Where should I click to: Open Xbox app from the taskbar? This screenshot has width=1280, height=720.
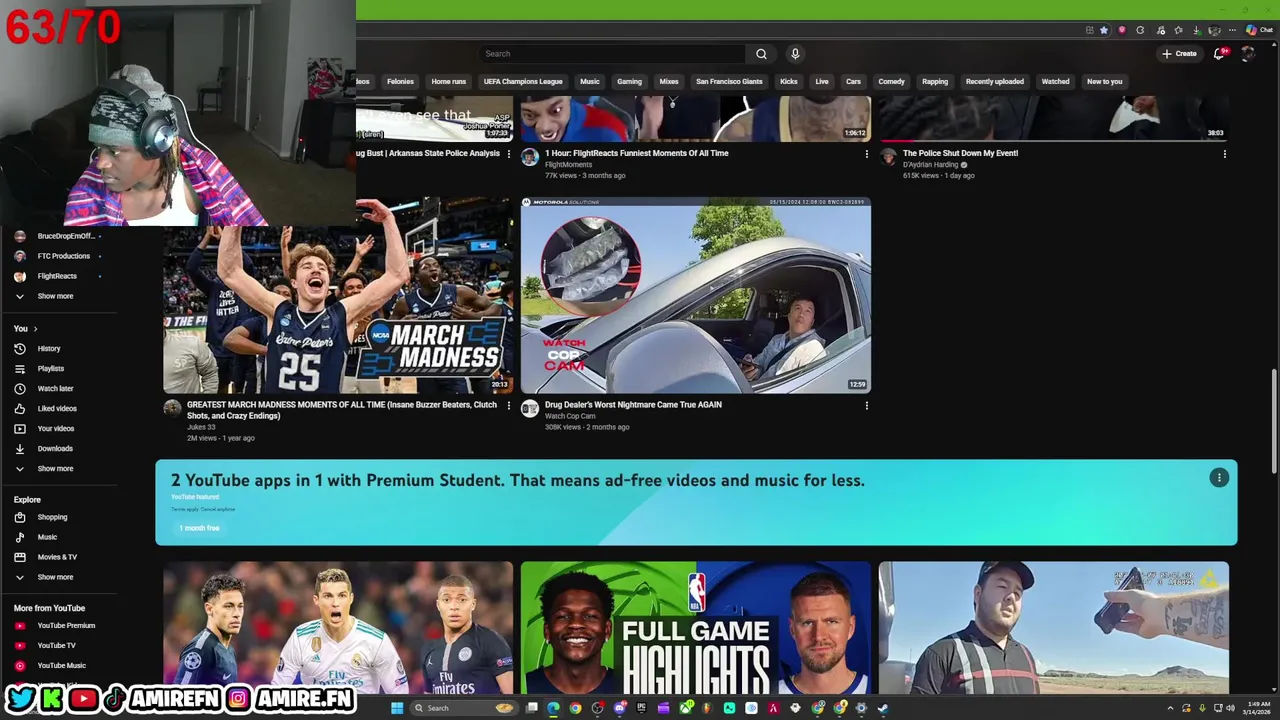point(686,708)
